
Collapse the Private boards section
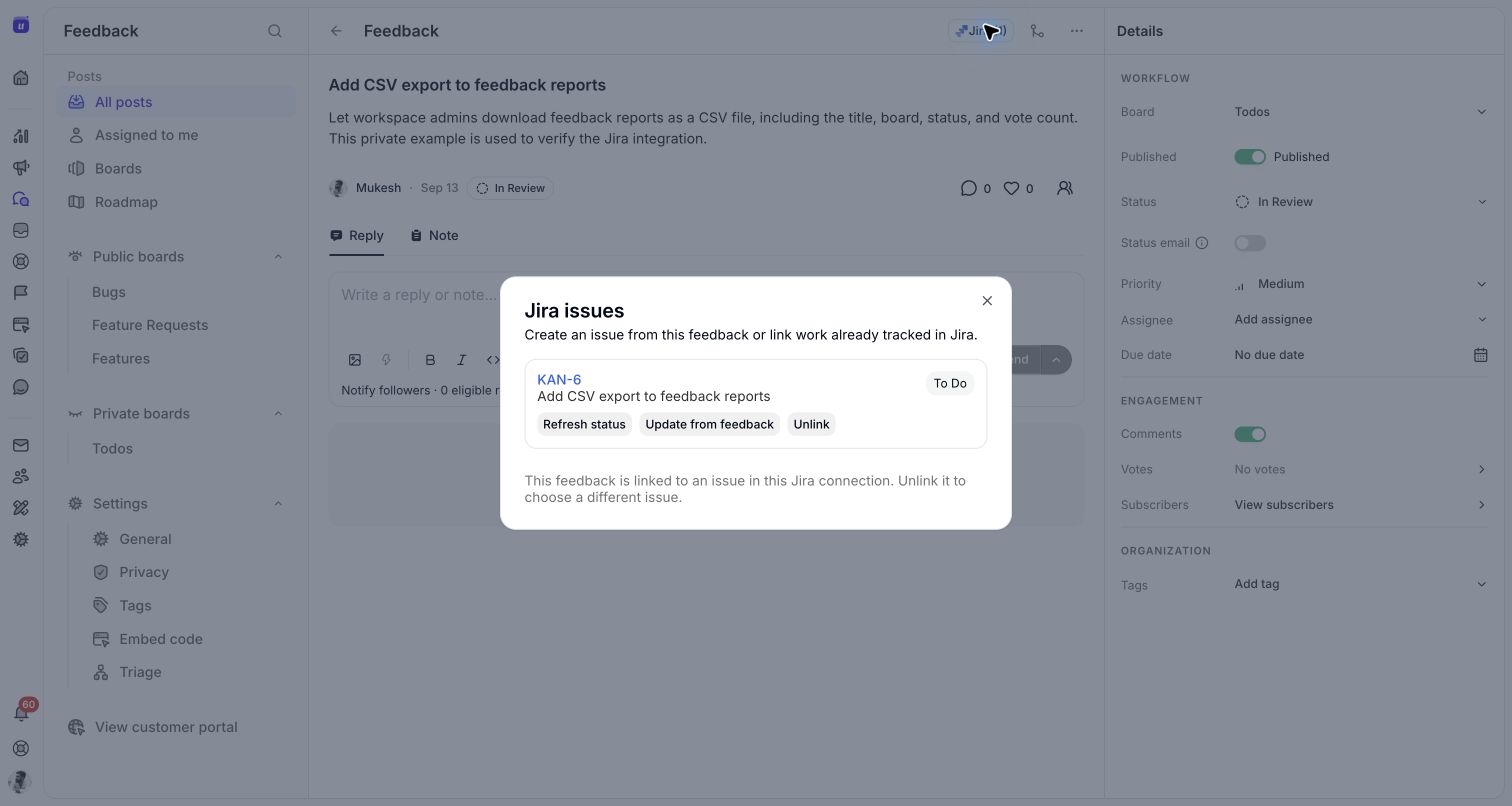point(278,414)
